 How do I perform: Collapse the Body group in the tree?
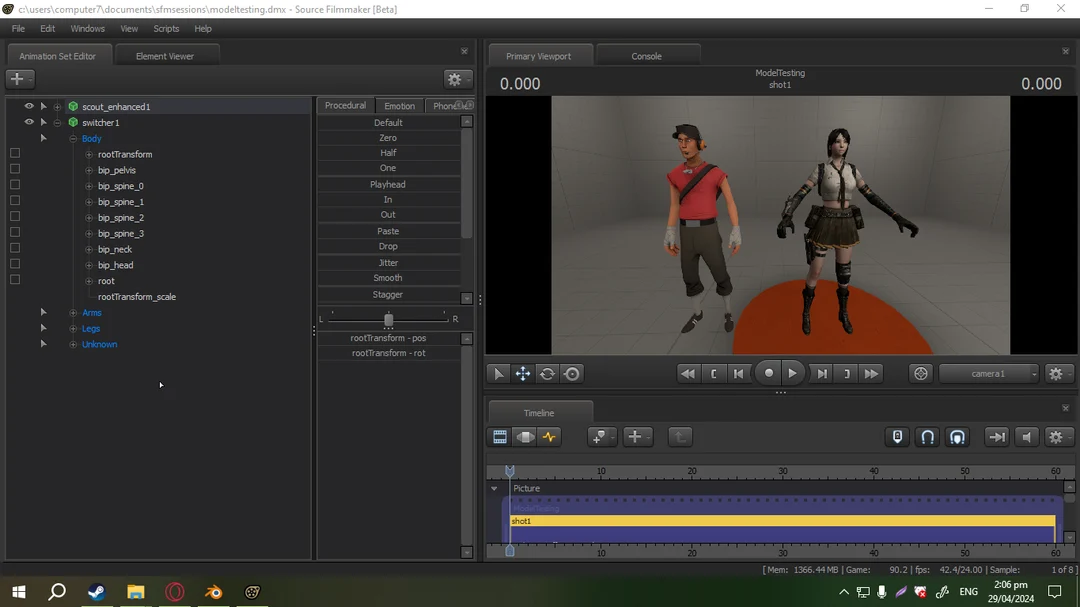click(x=72, y=138)
